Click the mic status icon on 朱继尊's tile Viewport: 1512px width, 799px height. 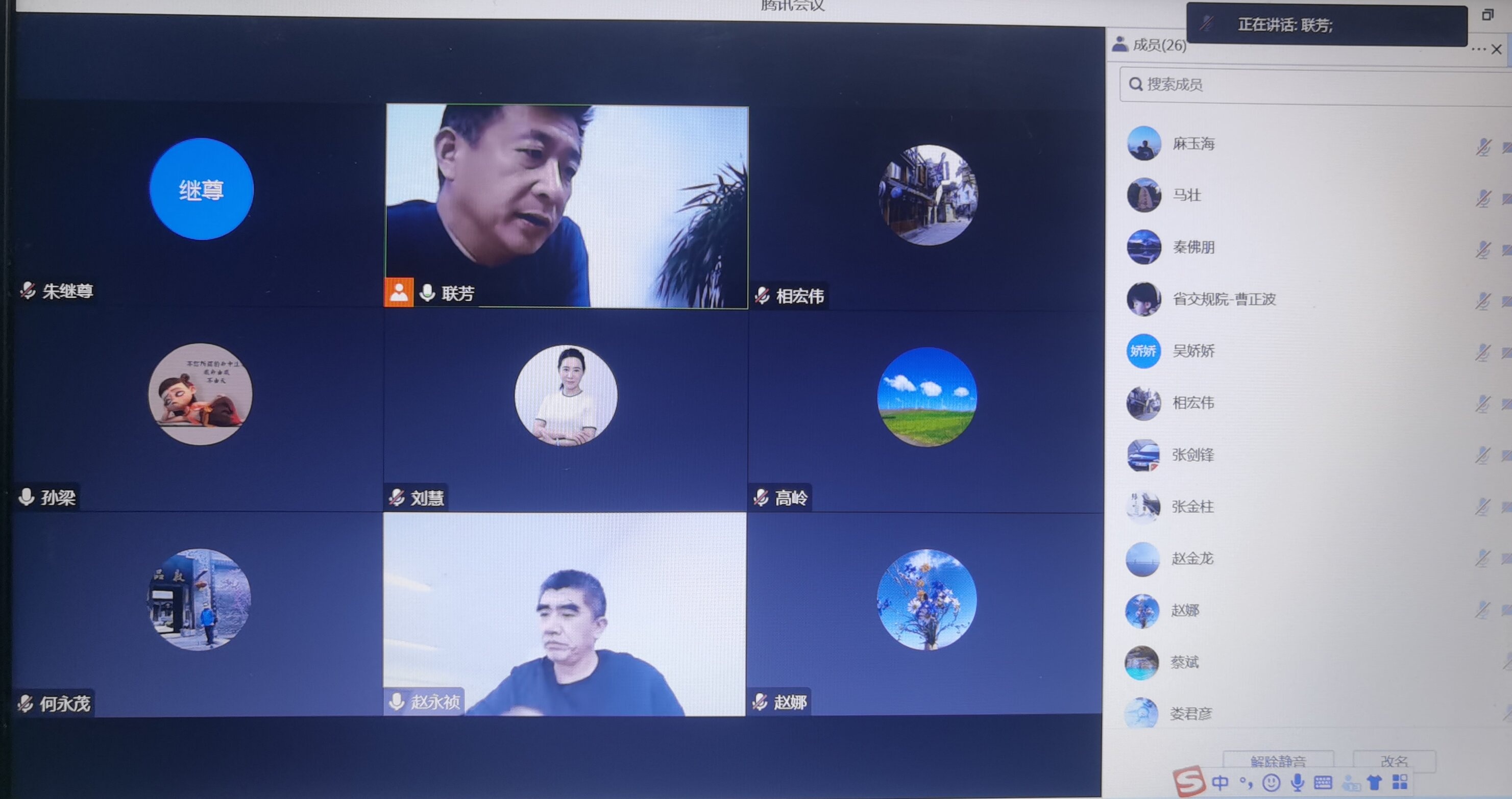click(28, 290)
